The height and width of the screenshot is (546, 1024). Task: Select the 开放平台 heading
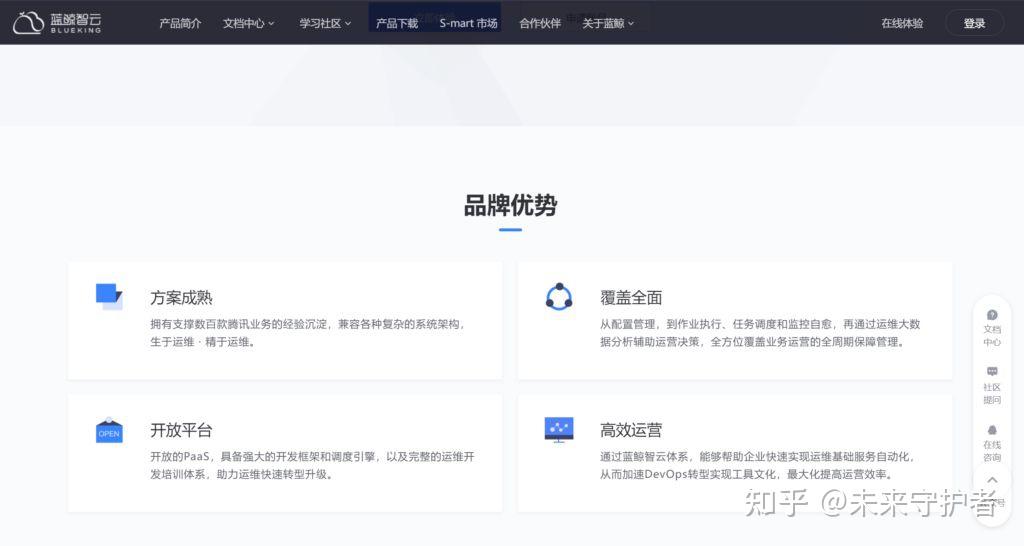tap(181, 430)
